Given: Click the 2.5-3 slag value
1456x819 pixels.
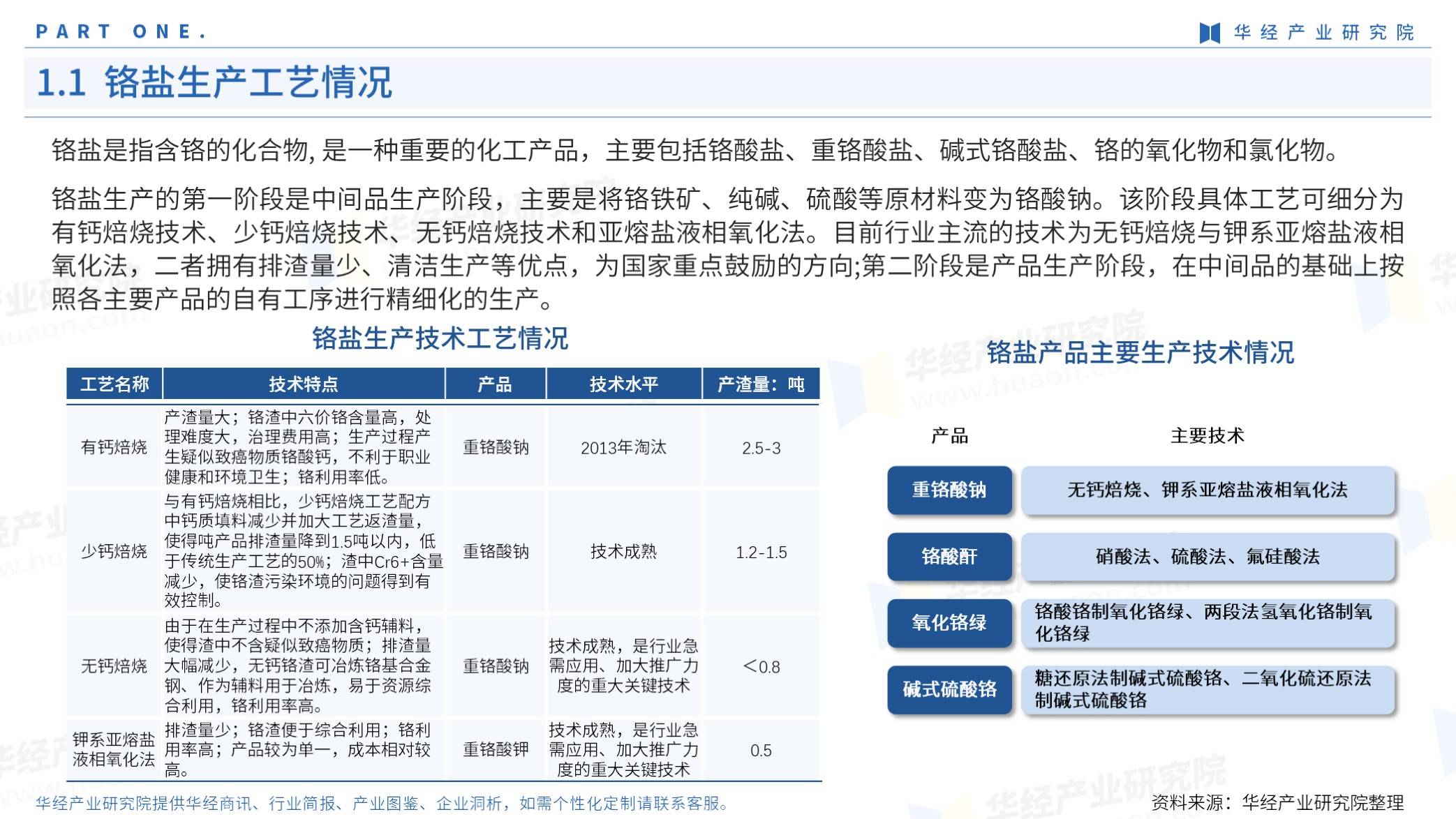Looking at the screenshot, I should [x=761, y=449].
